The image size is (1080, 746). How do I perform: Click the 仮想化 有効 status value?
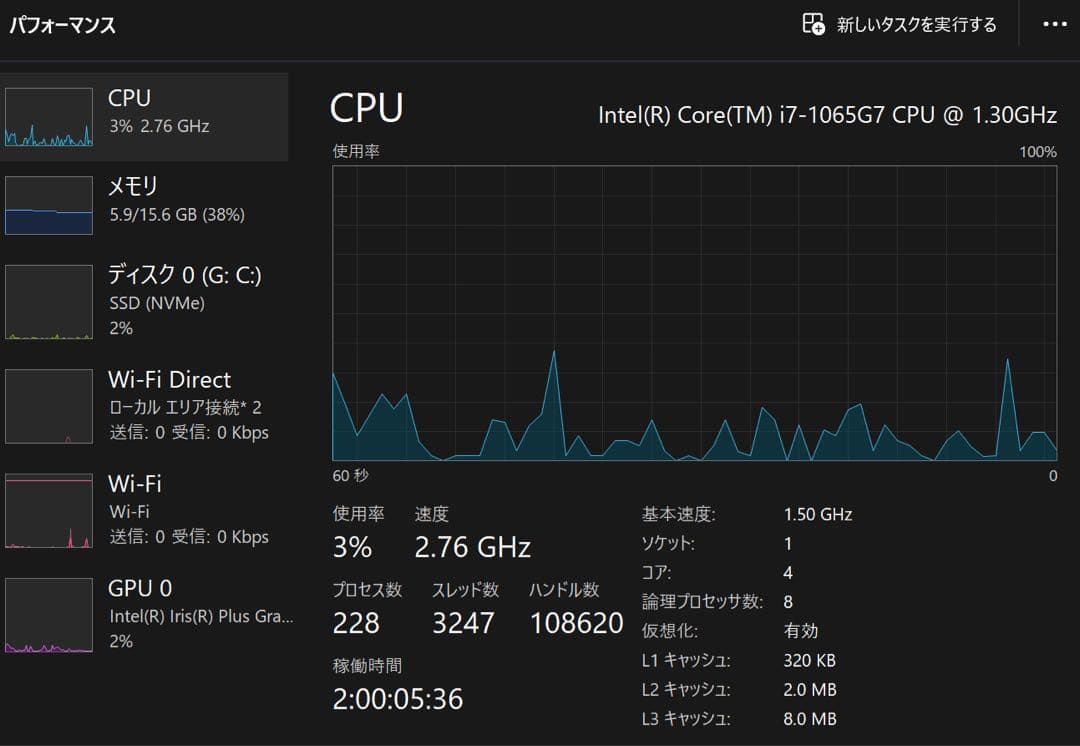tap(800, 631)
